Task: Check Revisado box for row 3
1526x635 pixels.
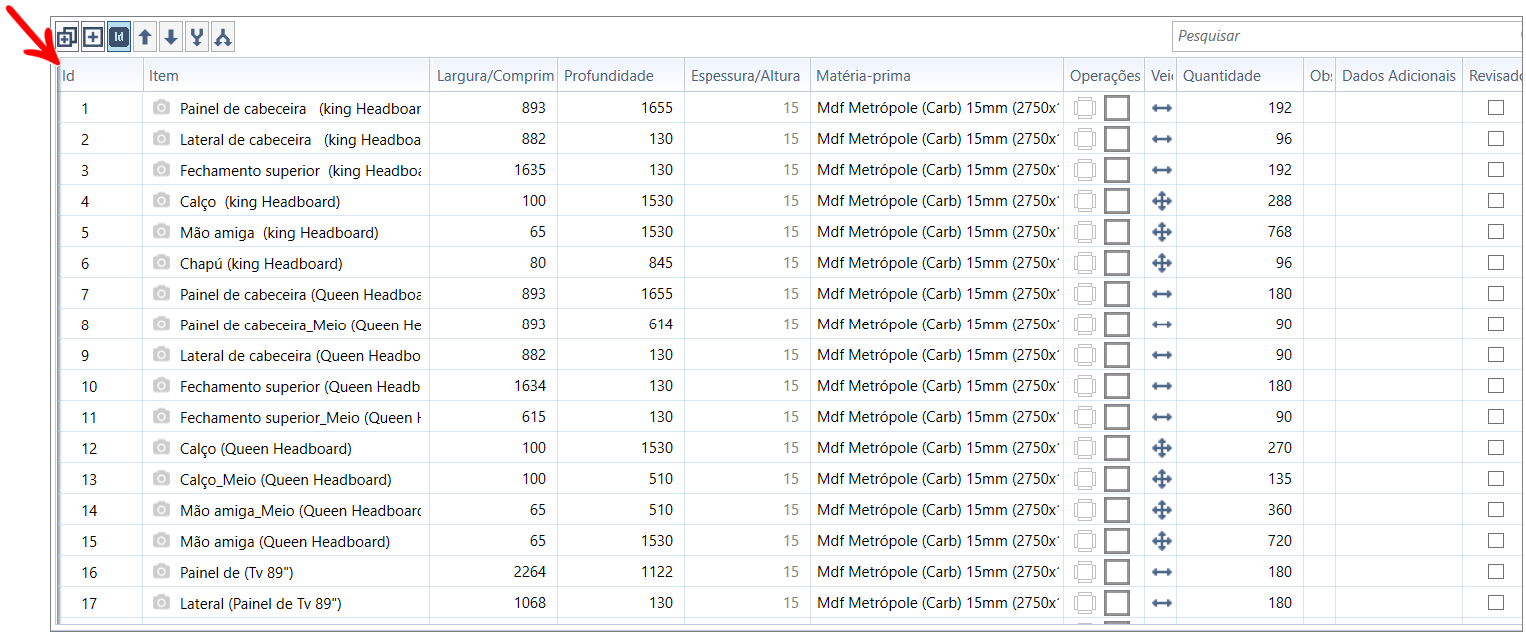Action: (x=1496, y=170)
